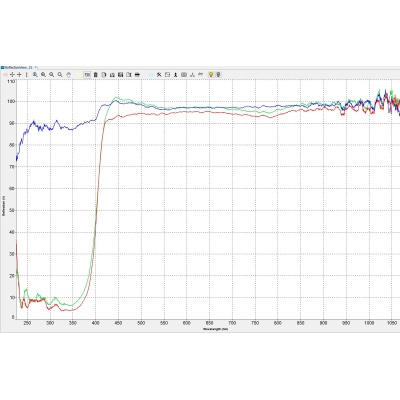Toggle the grey light bulb icon
400x400 pixels.
pos(218,75)
